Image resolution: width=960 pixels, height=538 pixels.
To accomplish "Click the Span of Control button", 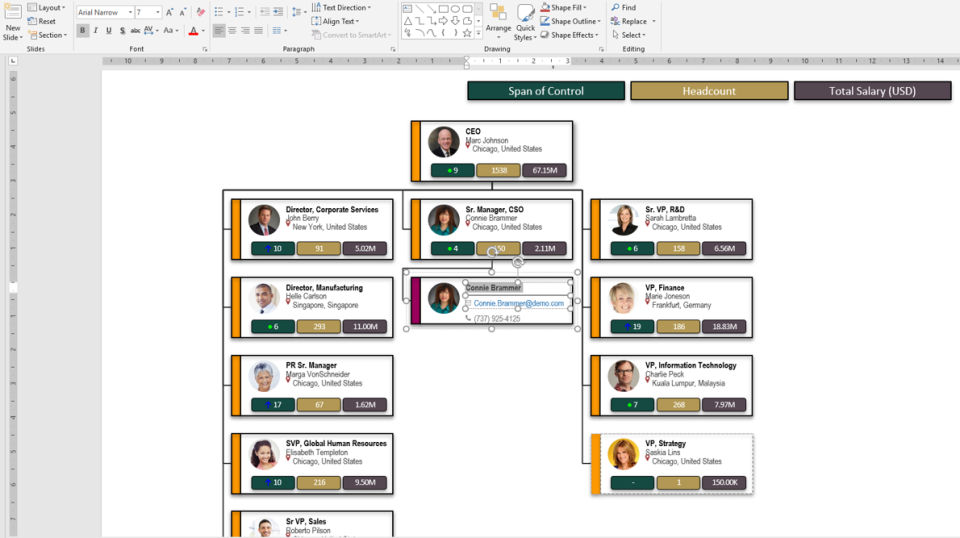I will [x=546, y=91].
